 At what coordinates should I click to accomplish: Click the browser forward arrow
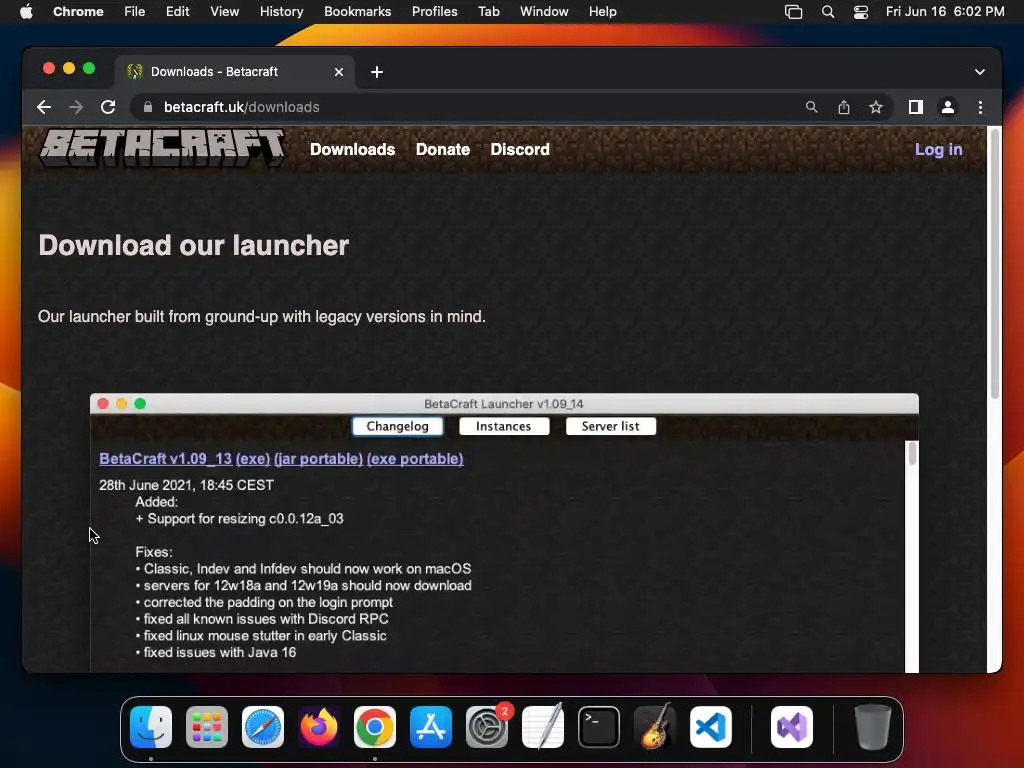[76, 107]
